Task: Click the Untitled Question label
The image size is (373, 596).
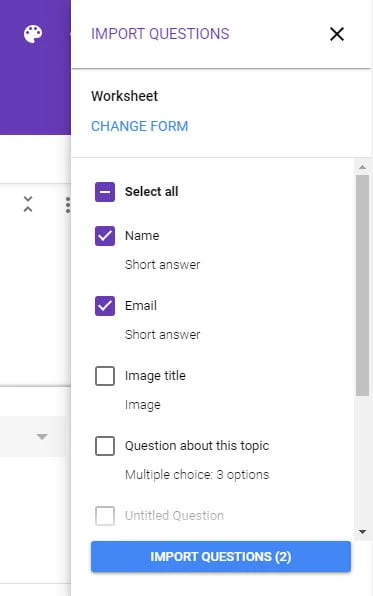Action: [x=174, y=516]
